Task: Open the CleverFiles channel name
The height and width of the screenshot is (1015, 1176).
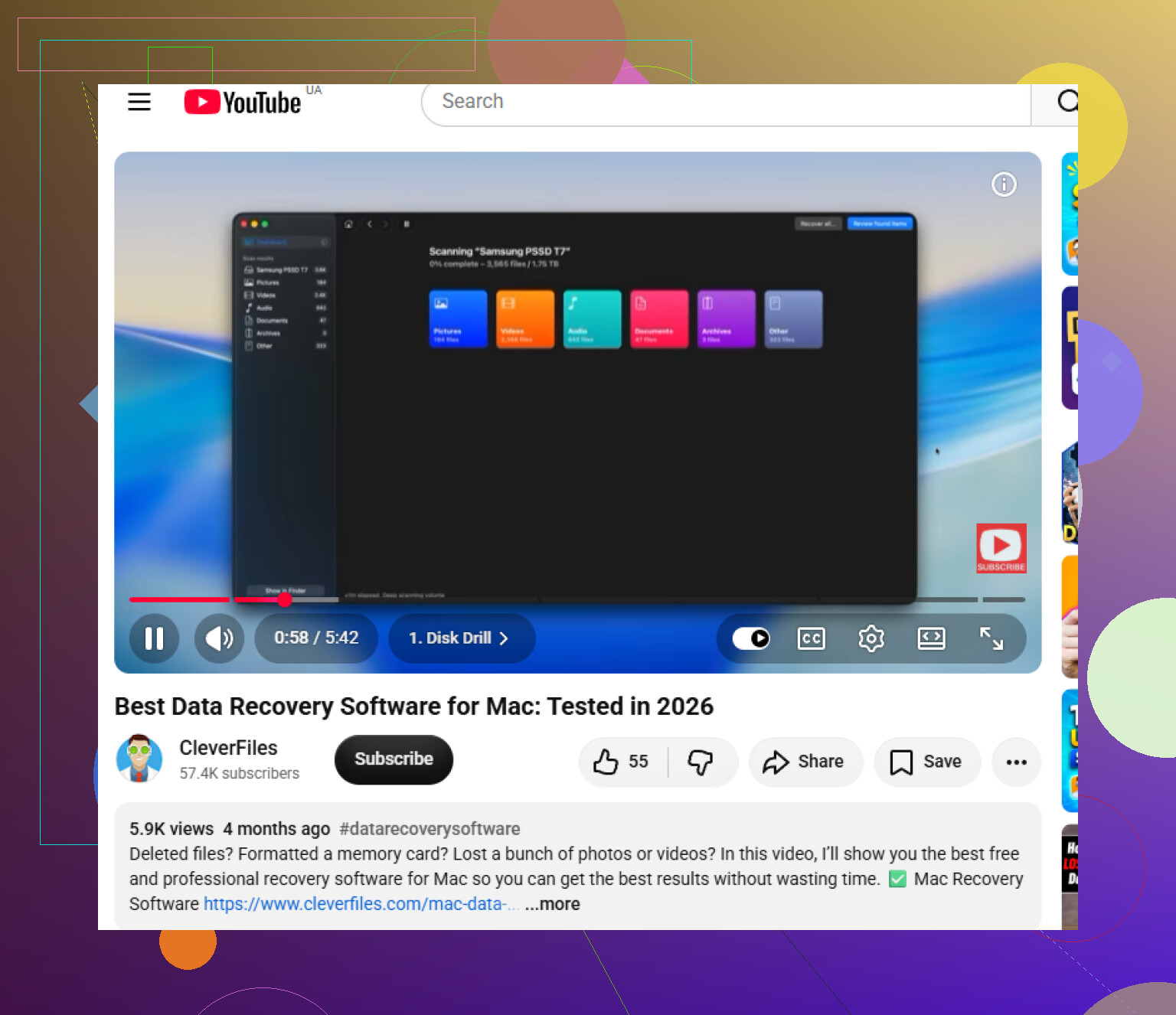Action: coord(228,748)
